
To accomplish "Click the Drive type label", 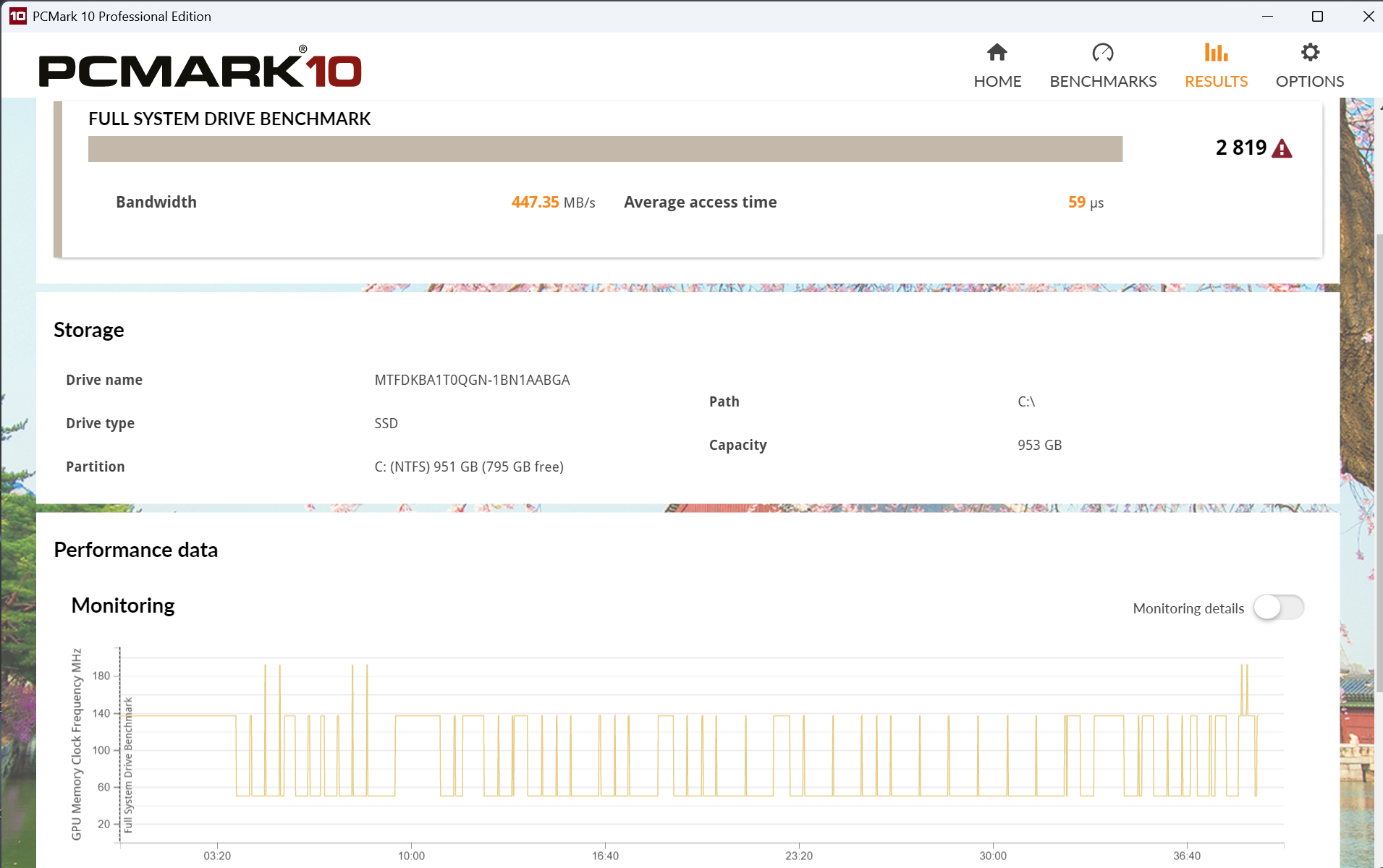I will pos(100,423).
